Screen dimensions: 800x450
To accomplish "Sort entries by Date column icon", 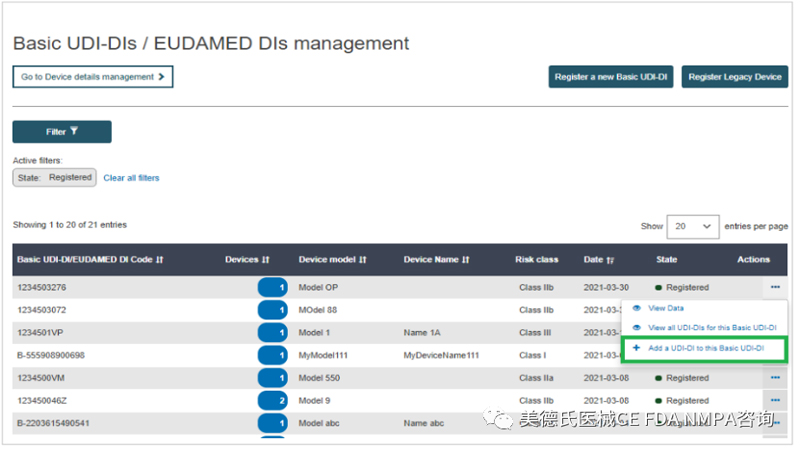I will click(x=611, y=260).
